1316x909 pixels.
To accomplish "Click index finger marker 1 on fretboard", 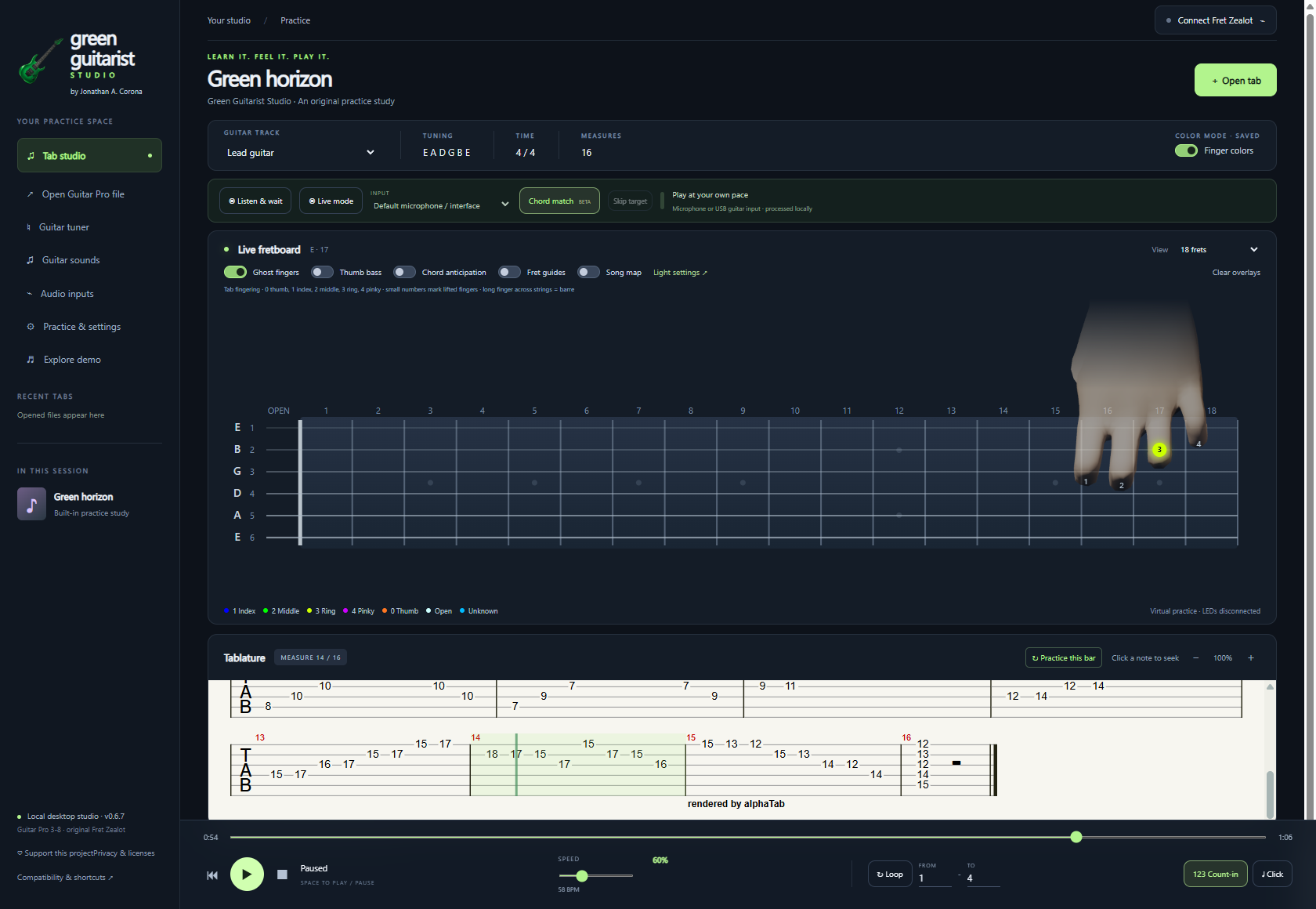I will [x=1086, y=482].
